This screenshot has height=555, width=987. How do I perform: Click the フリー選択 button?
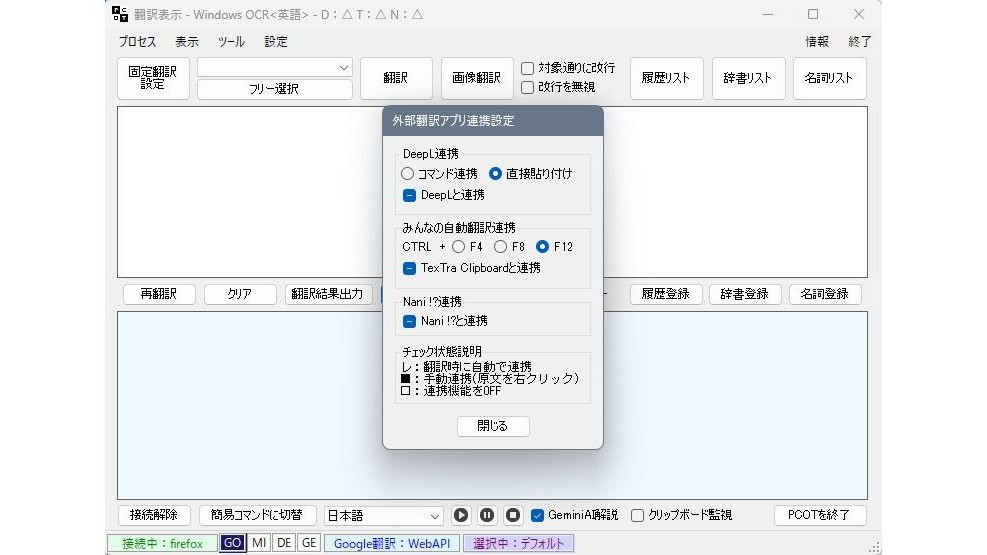[x=274, y=89]
